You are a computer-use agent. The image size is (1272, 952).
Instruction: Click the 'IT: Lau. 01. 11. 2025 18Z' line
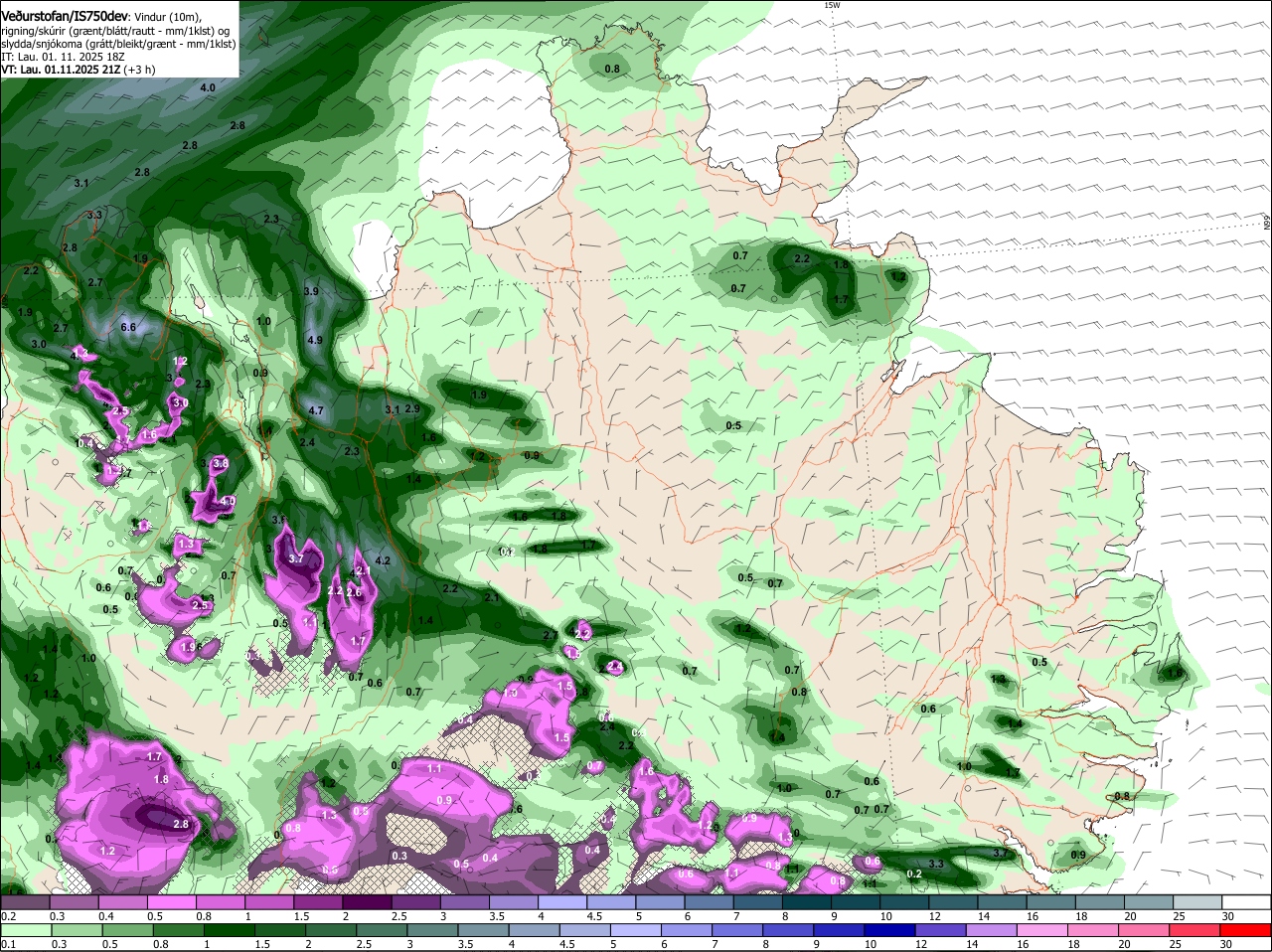(63, 57)
